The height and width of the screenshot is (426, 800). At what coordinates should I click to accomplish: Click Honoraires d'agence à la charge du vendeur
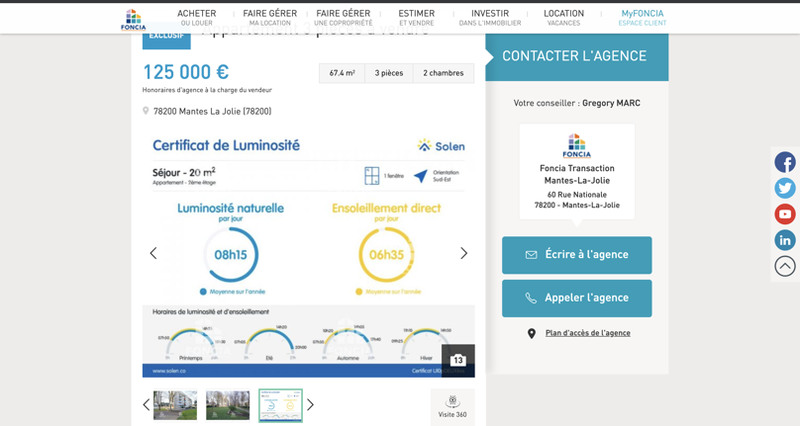coord(207,90)
